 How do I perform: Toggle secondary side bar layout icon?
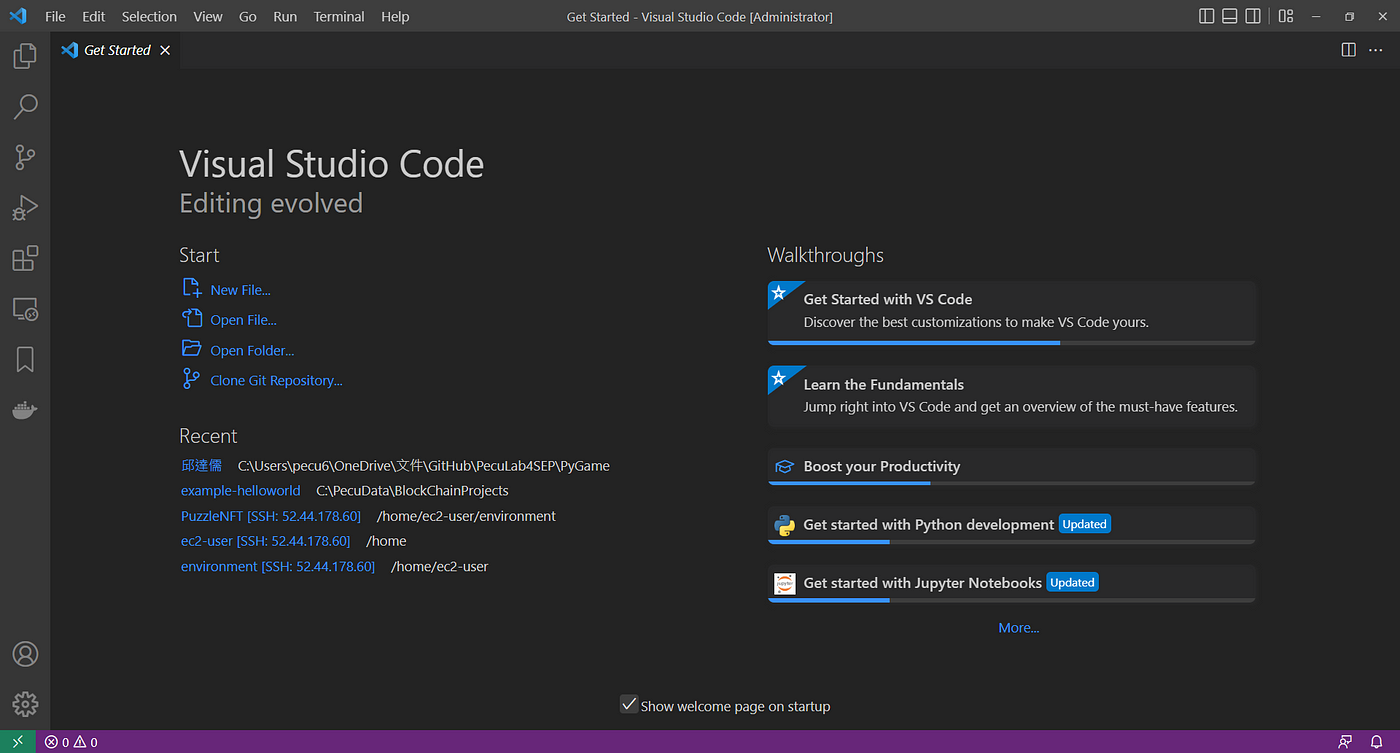(1253, 16)
